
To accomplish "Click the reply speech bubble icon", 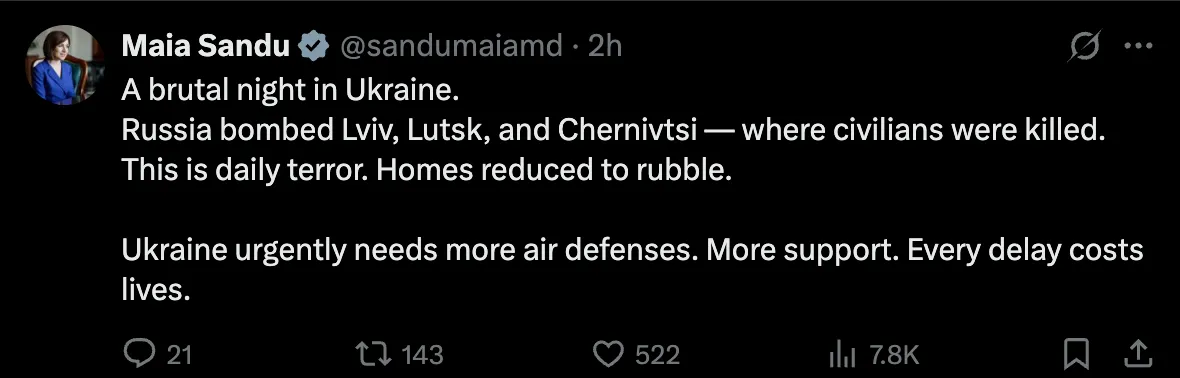I will tap(138, 352).
